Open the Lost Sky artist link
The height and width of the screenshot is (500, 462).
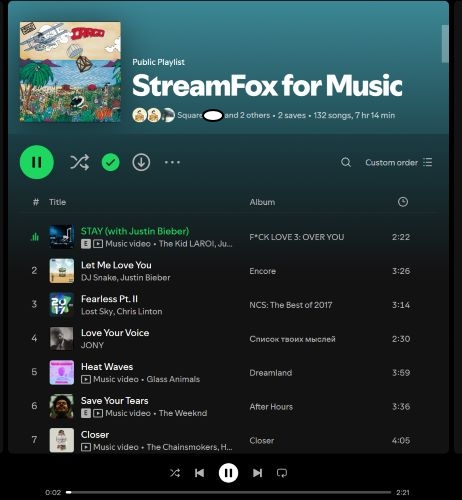point(97,312)
